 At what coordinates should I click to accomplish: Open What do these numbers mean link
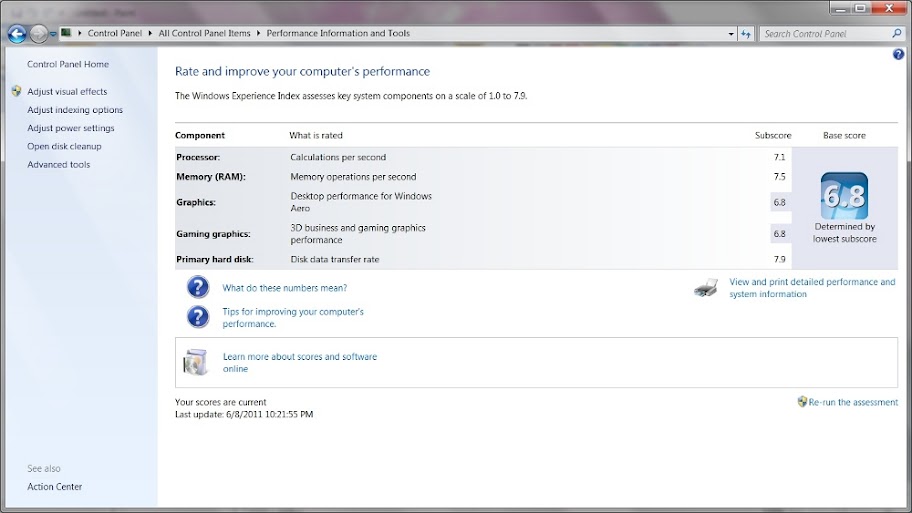[284, 288]
